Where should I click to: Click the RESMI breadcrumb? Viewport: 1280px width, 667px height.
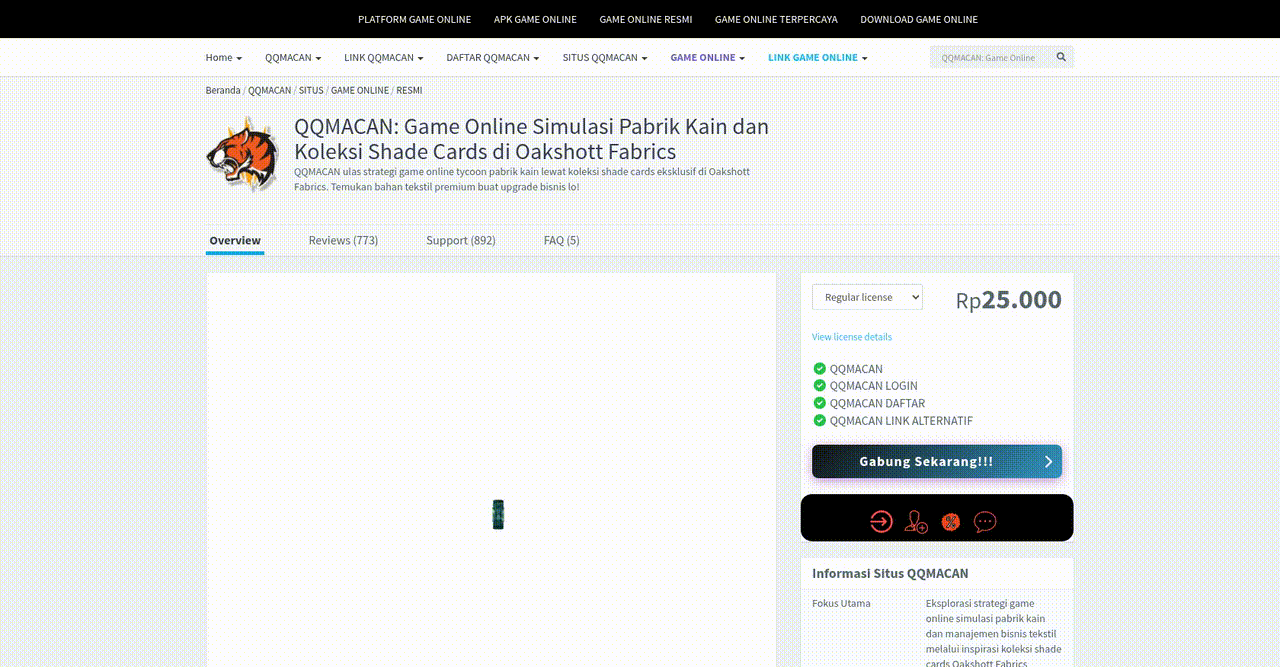click(x=409, y=90)
